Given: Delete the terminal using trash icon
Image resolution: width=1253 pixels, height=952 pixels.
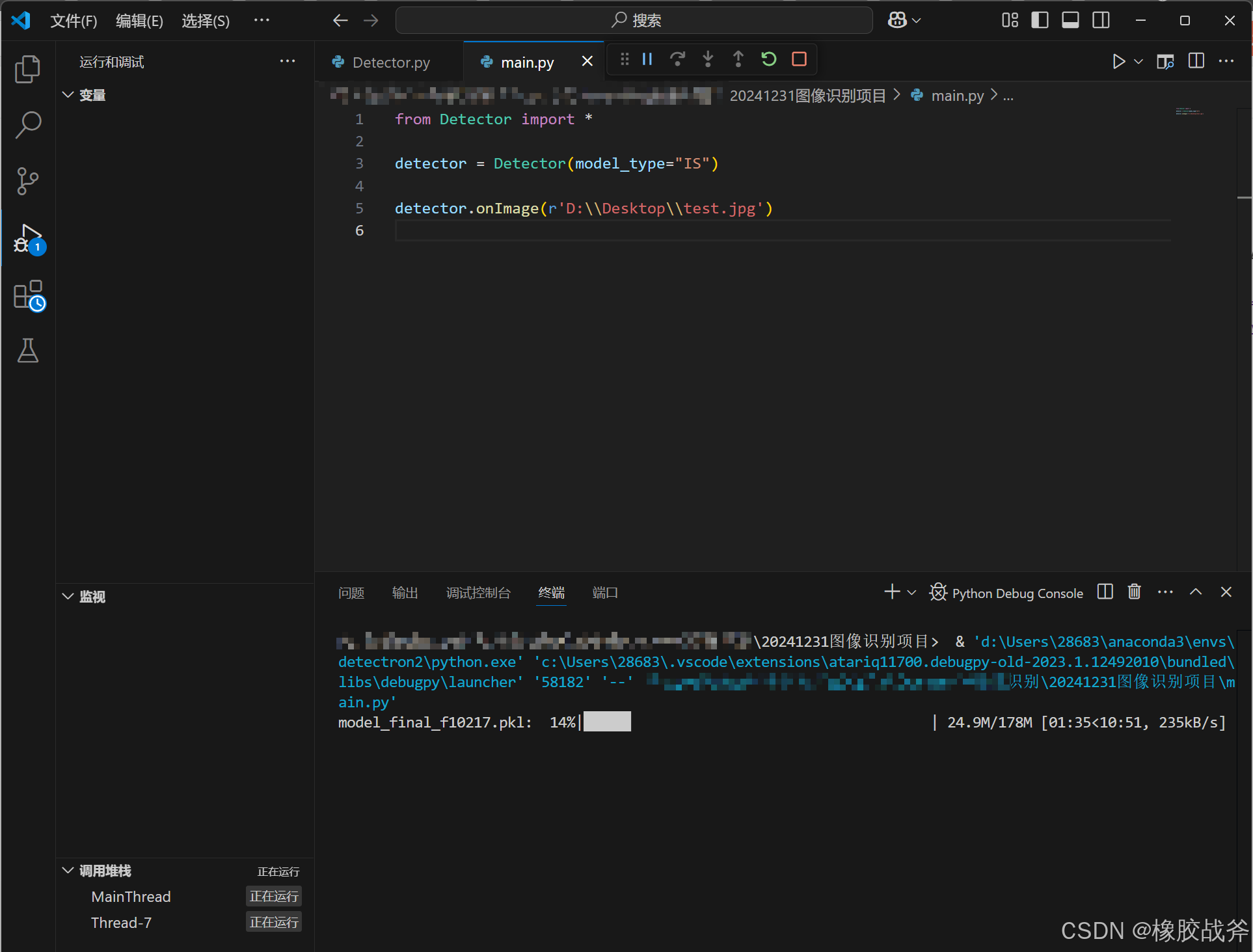Looking at the screenshot, I should tap(1134, 592).
